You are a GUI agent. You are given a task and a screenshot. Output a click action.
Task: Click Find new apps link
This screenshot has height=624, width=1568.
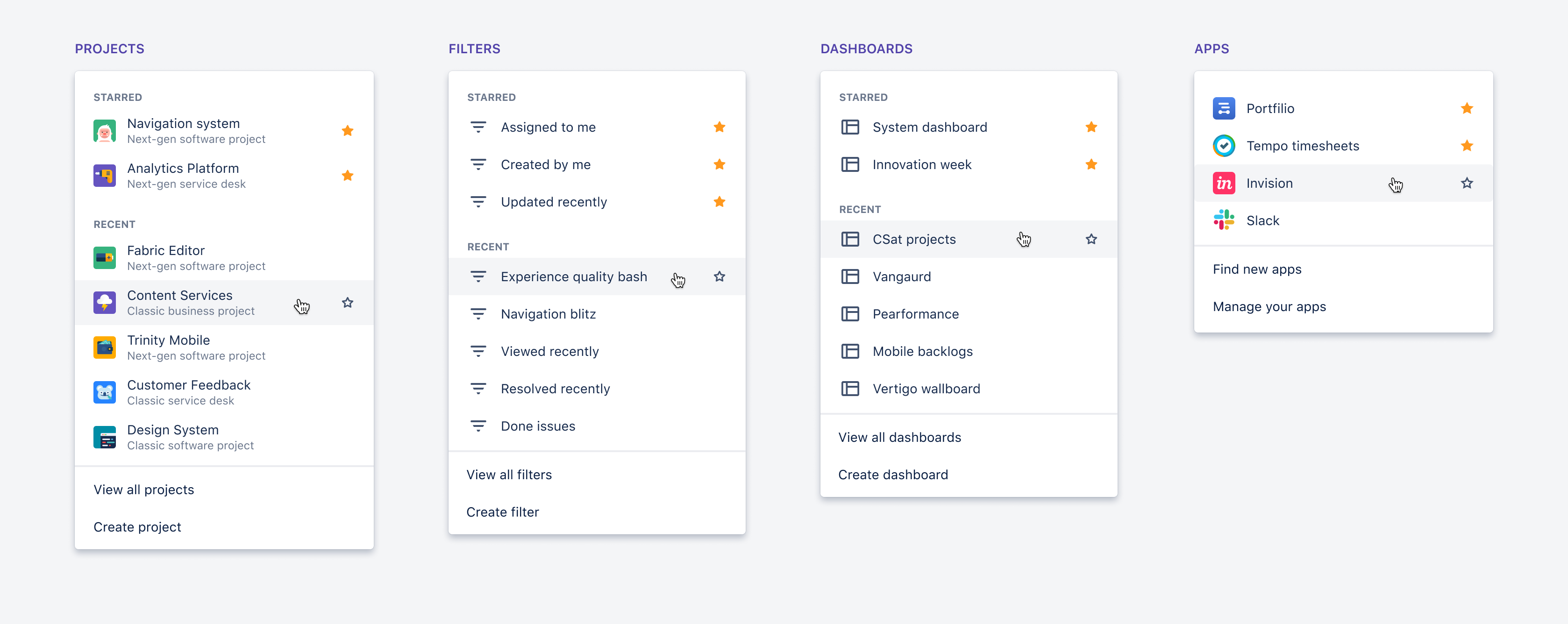[x=1256, y=269]
